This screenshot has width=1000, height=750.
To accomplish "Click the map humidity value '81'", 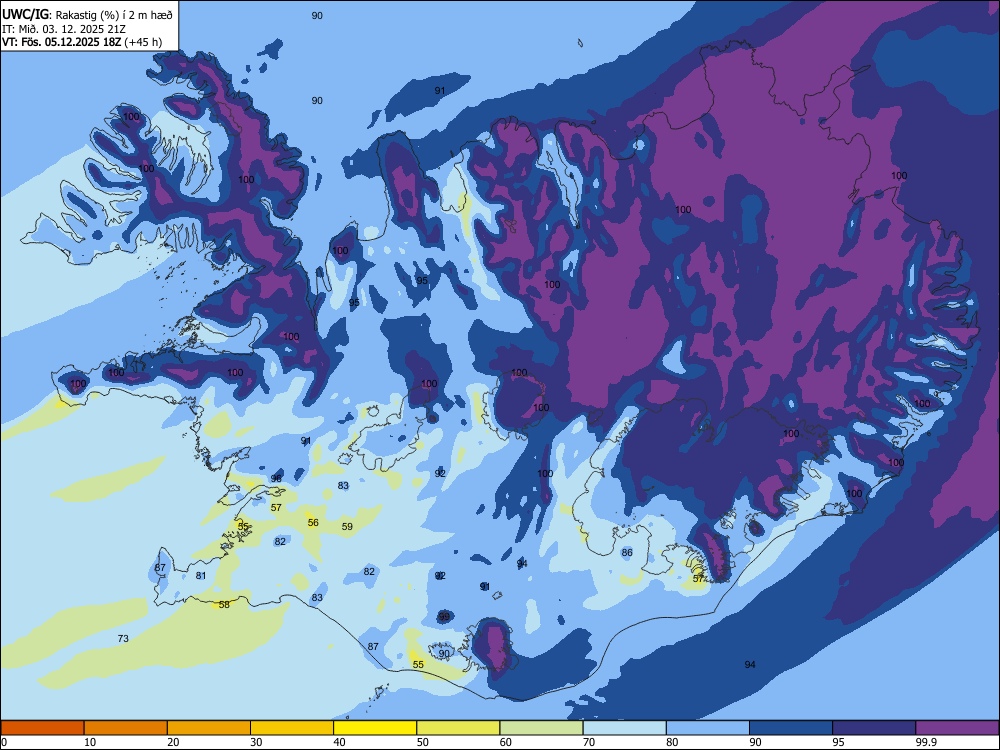I will click(x=201, y=576).
